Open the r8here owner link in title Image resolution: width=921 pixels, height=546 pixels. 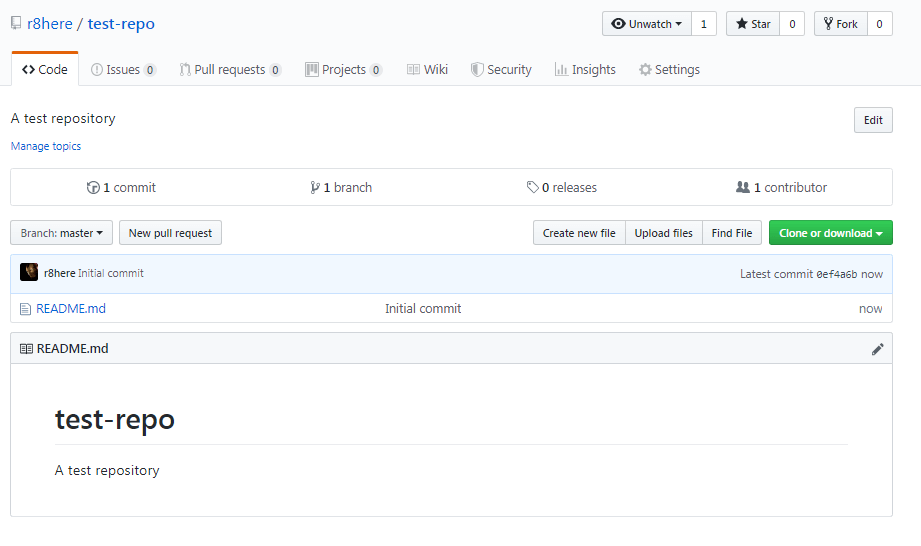point(50,23)
